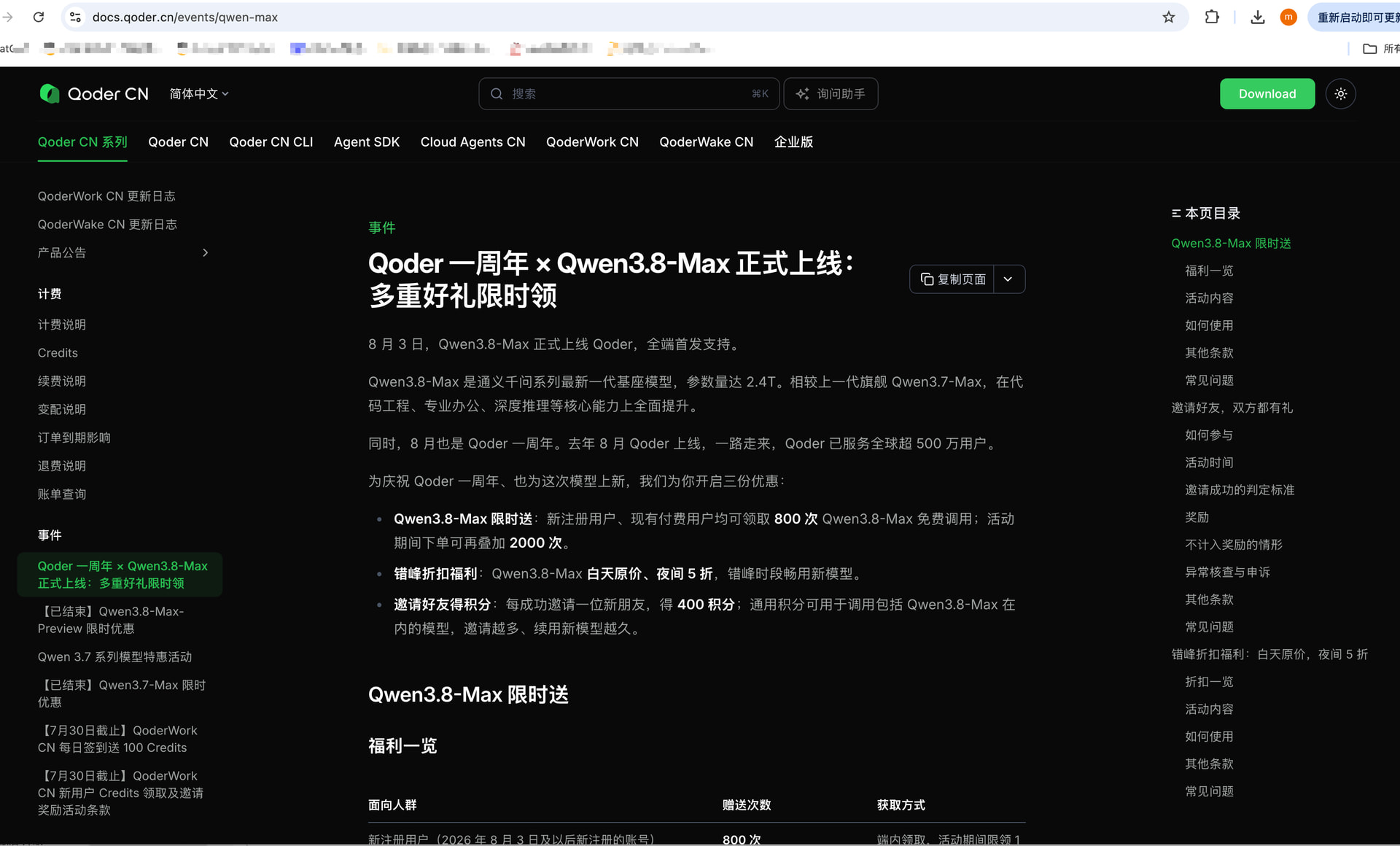
Task: Click the 重新启动即可更新 browser update button
Action: [x=1354, y=17]
